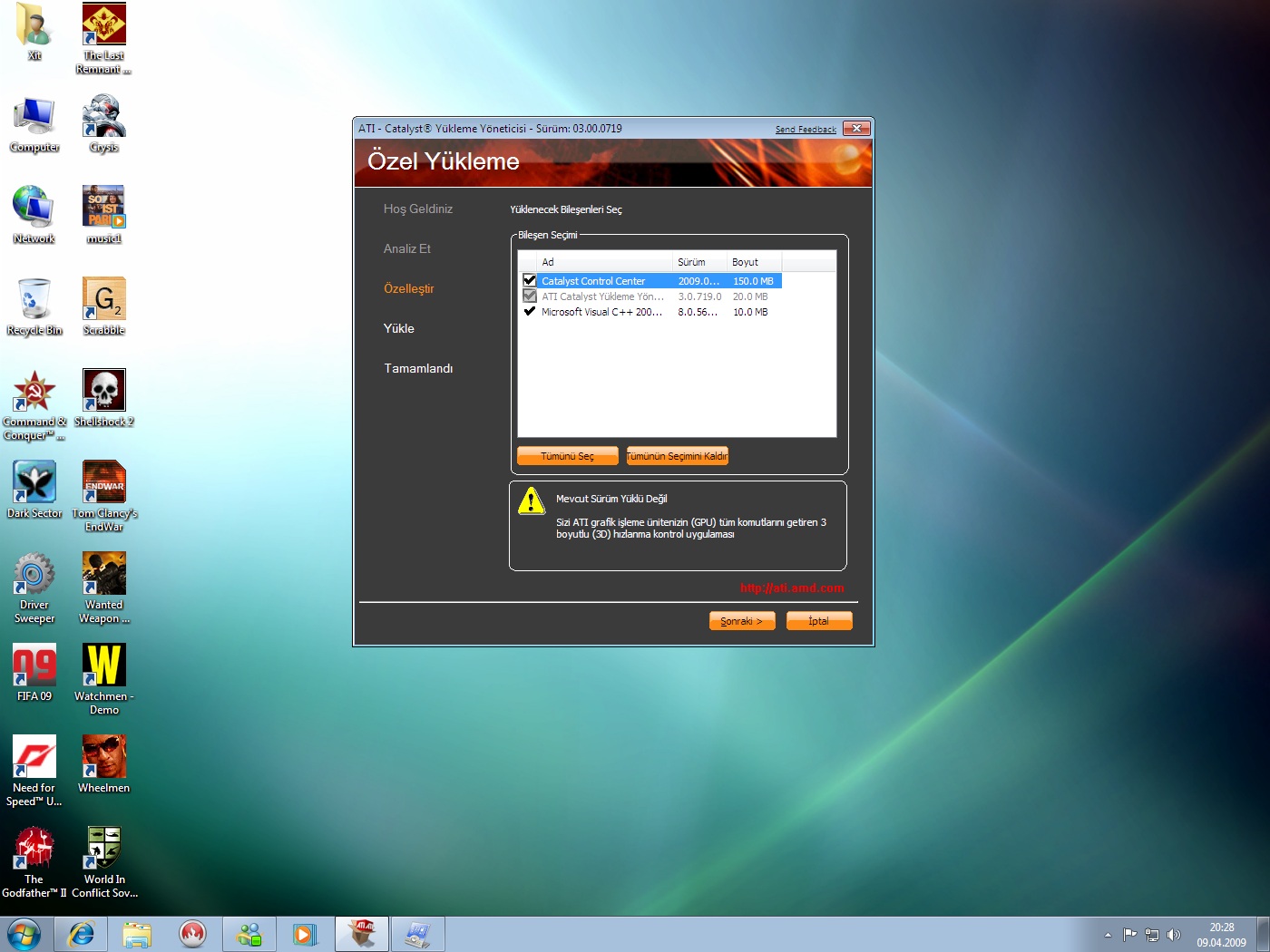Launch Wheelmen desktop shortcut
The image size is (1270, 952).
(104, 765)
